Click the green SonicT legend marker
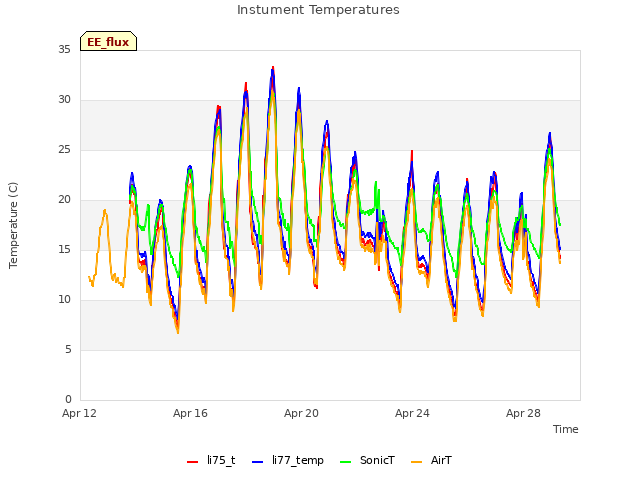640x480 pixels. 345,462
